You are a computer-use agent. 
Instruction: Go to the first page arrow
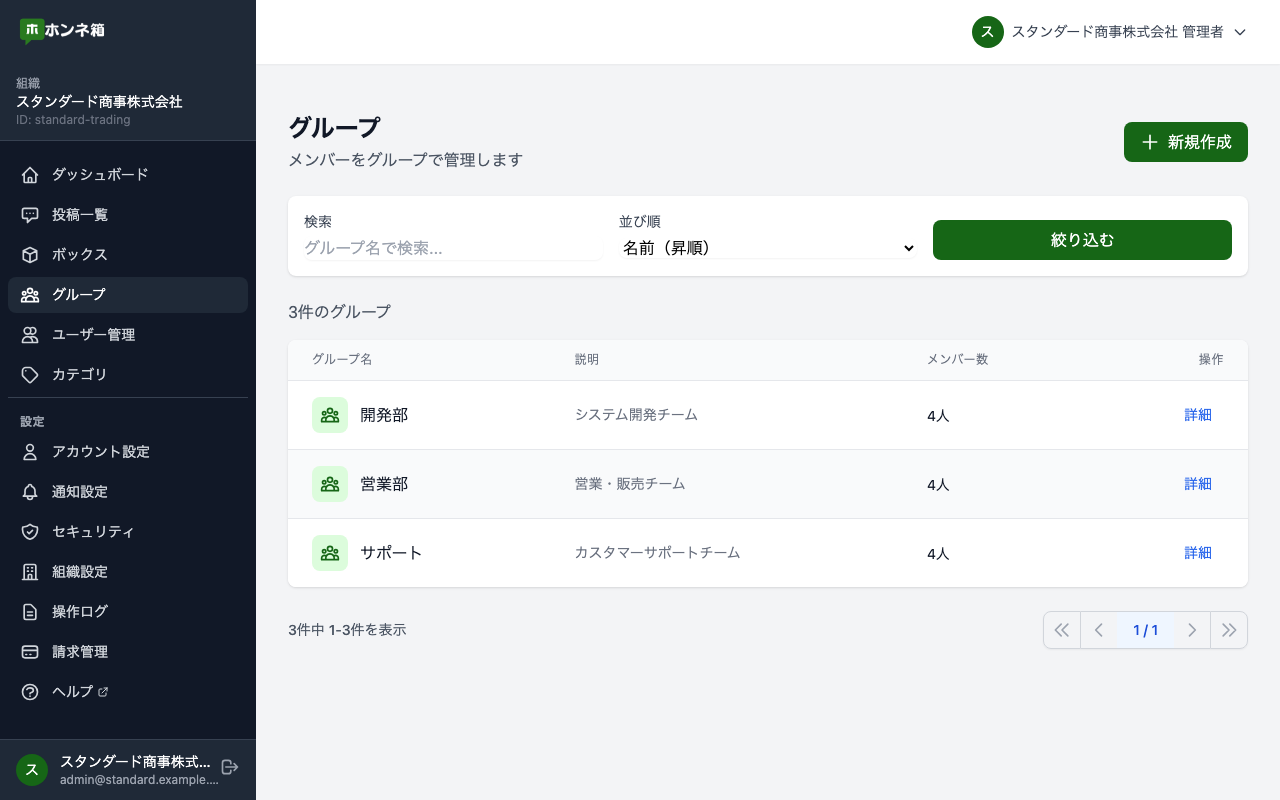(1062, 630)
